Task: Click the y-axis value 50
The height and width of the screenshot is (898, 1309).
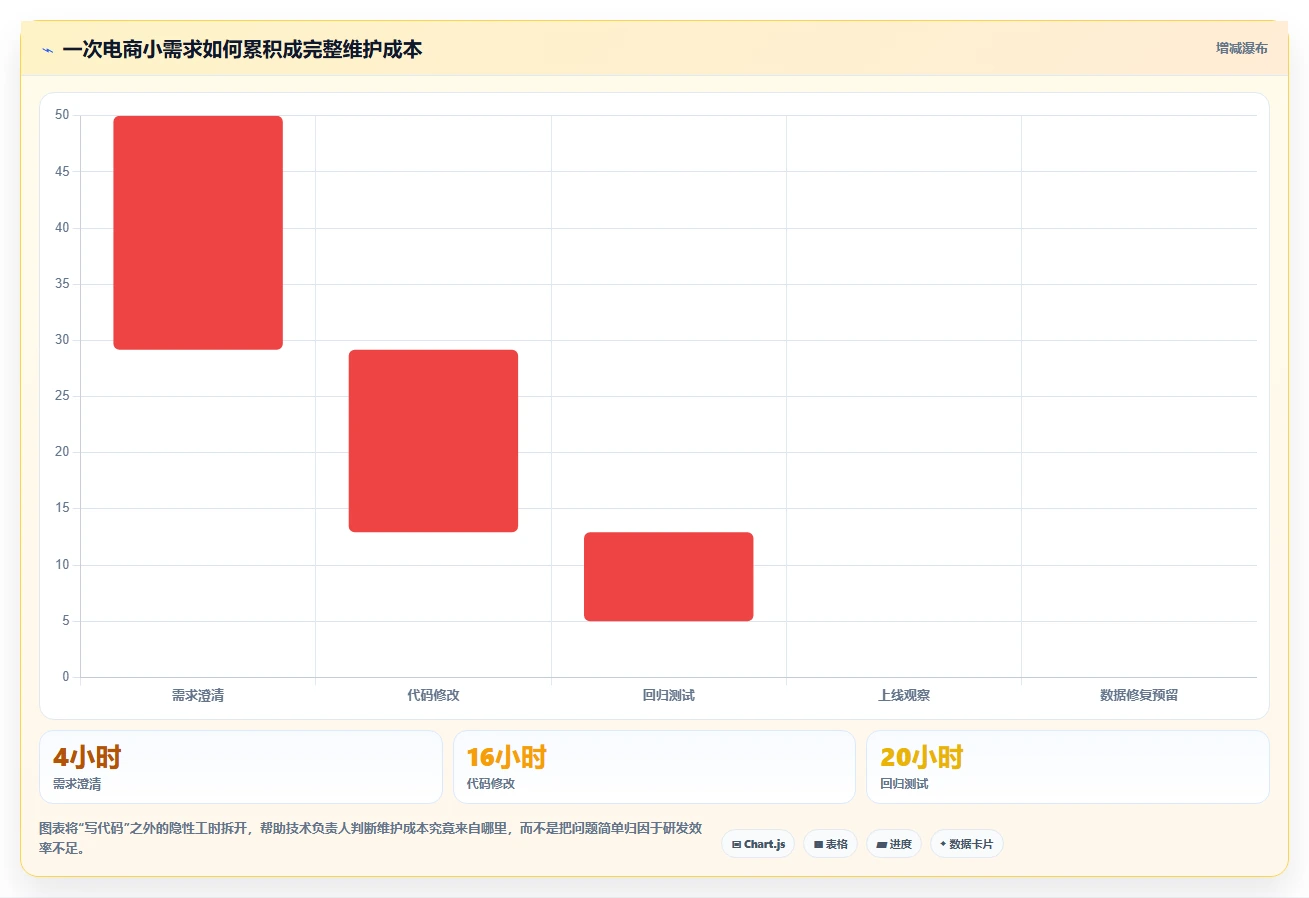Action: tap(62, 115)
